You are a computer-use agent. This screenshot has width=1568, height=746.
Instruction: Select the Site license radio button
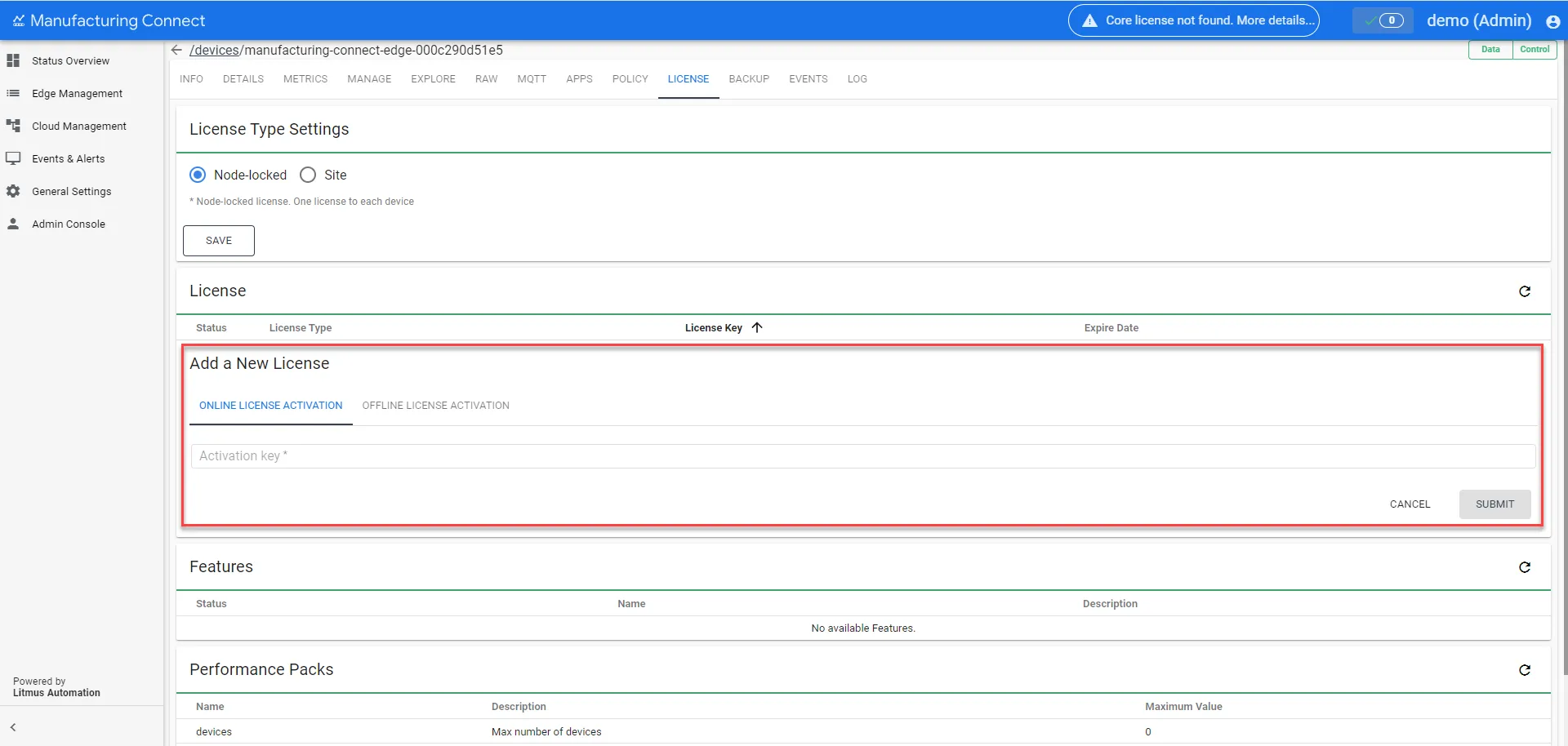[x=308, y=175]
